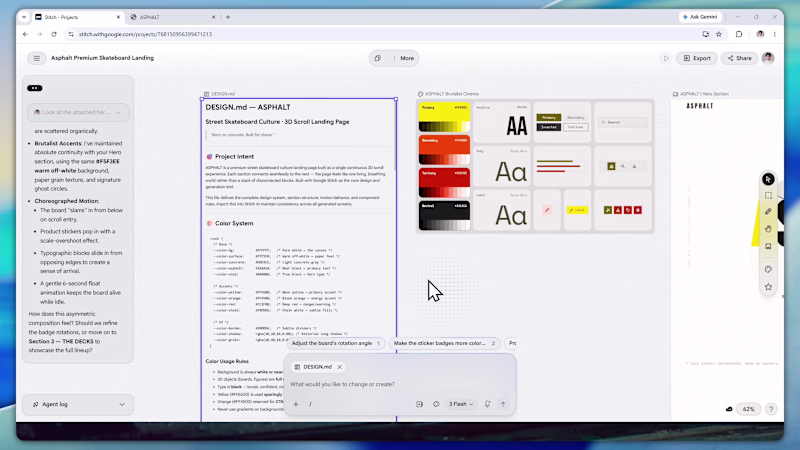Select the DESIGN.md frame label
Screen dimensions: 800x450
point(220,94)
